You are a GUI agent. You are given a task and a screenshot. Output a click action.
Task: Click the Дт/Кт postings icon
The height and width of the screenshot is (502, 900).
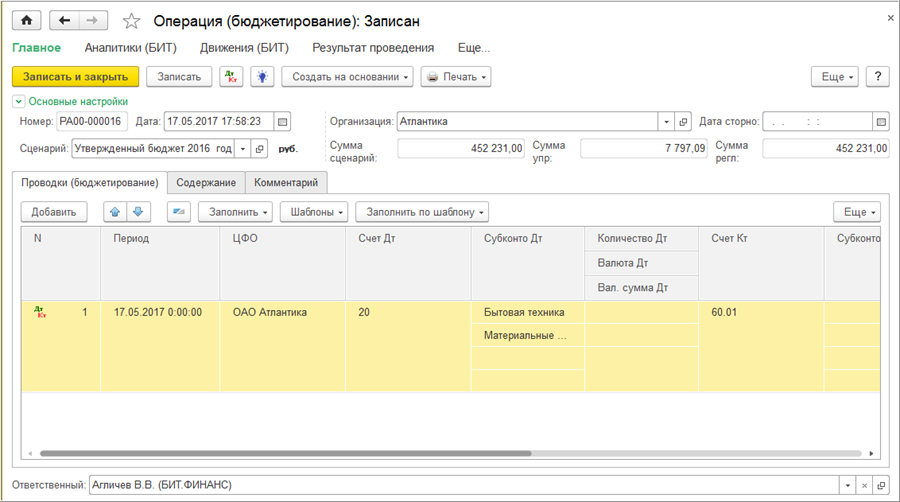231,77
